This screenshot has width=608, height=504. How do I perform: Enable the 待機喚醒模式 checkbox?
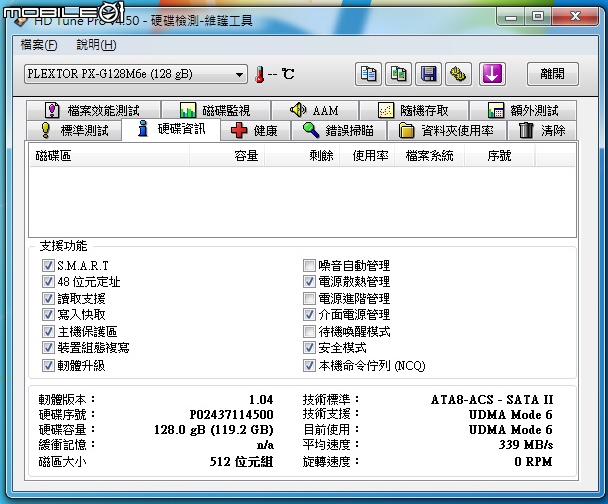click(x=309, y=331)
